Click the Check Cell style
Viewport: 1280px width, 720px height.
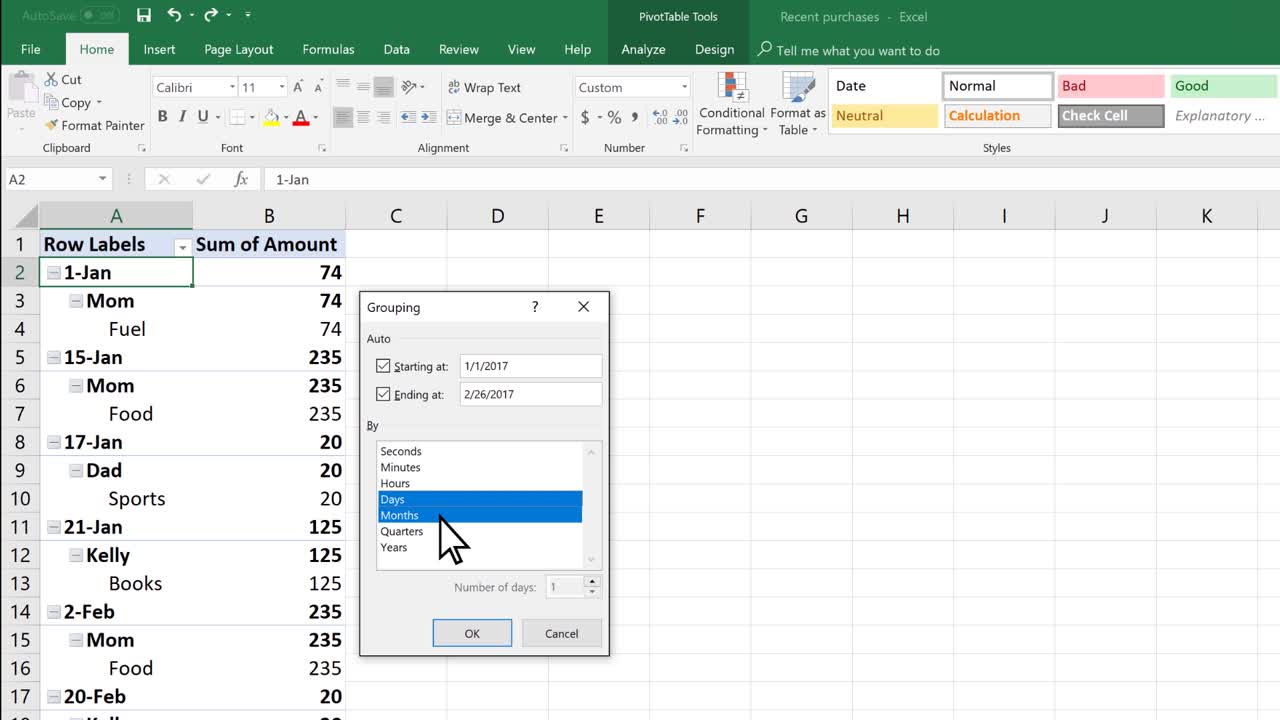[x=1110, y=116]
